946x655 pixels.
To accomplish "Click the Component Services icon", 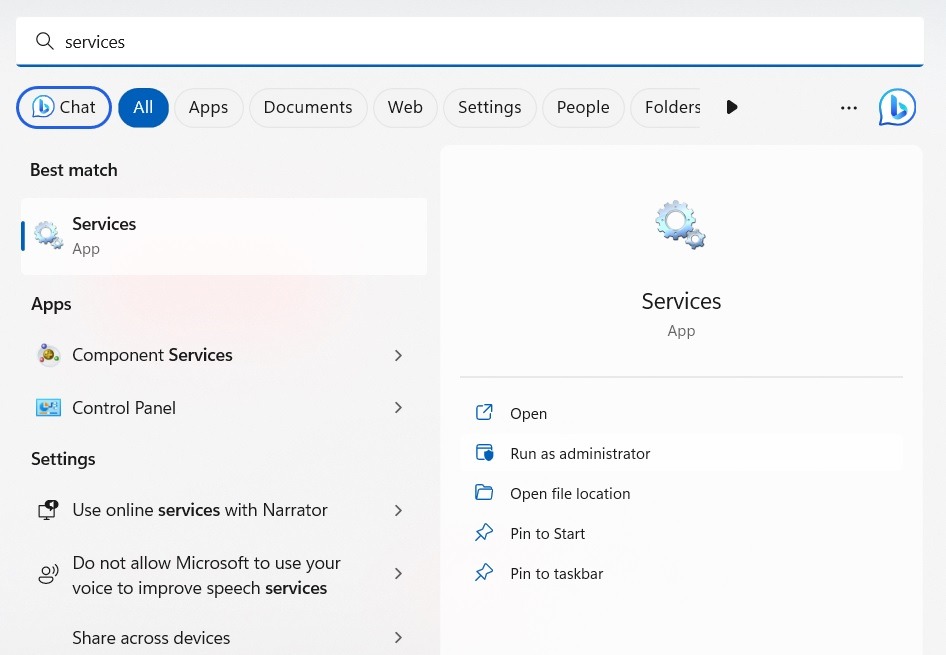I will click(x=48, y=355).
